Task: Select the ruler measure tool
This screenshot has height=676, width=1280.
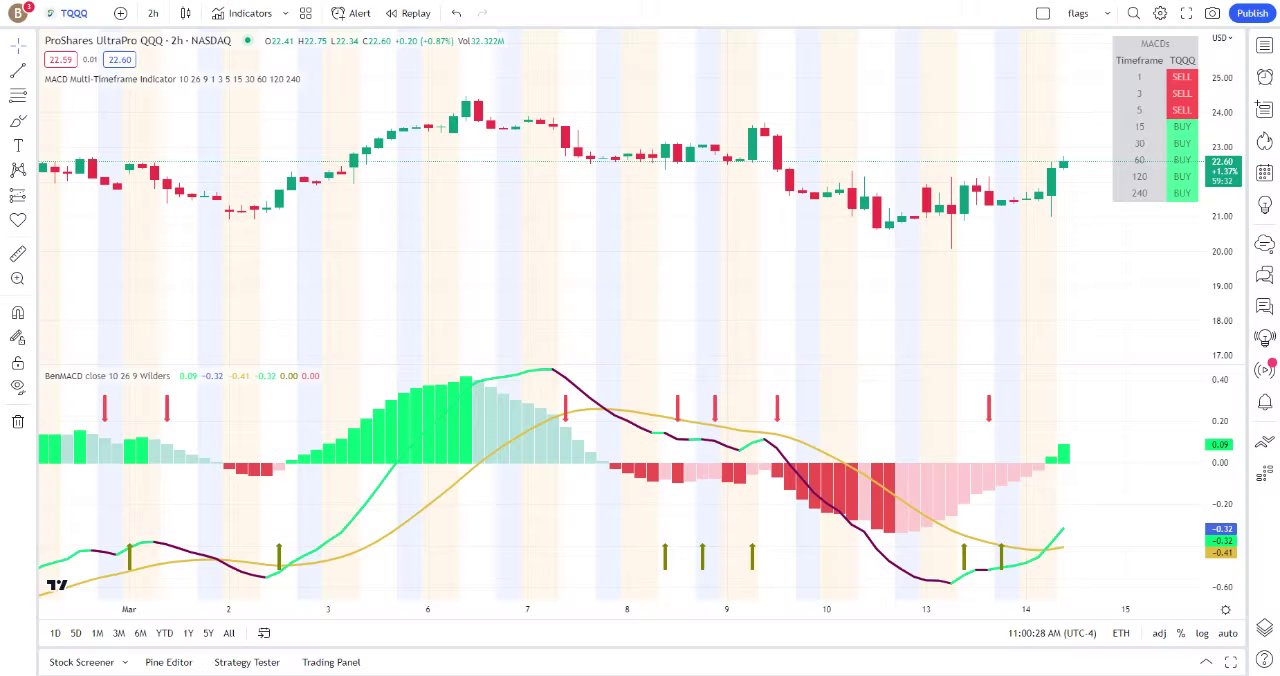Action: (x=17, y=254)
